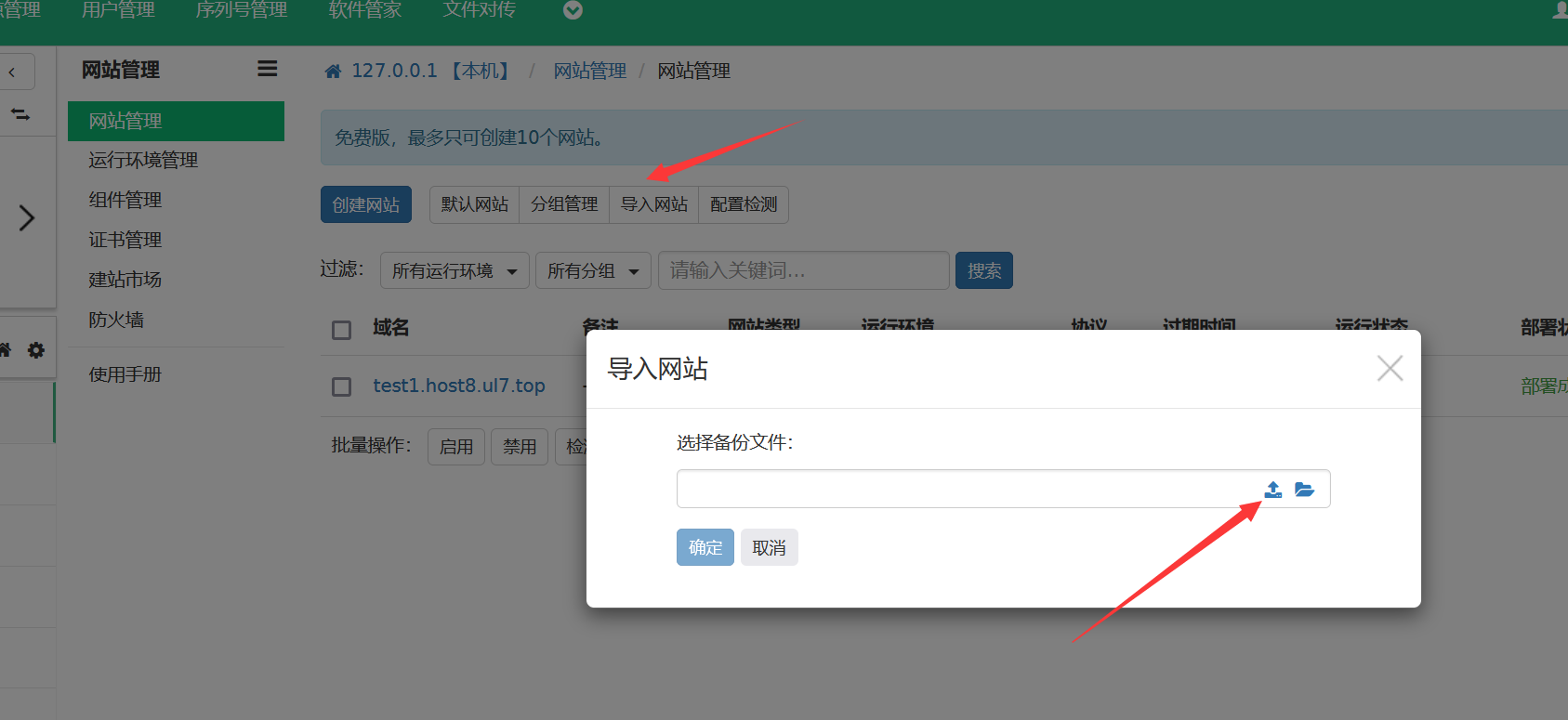
Task: Confirm with the 确定 button
Action: click(x=705, y=547)
